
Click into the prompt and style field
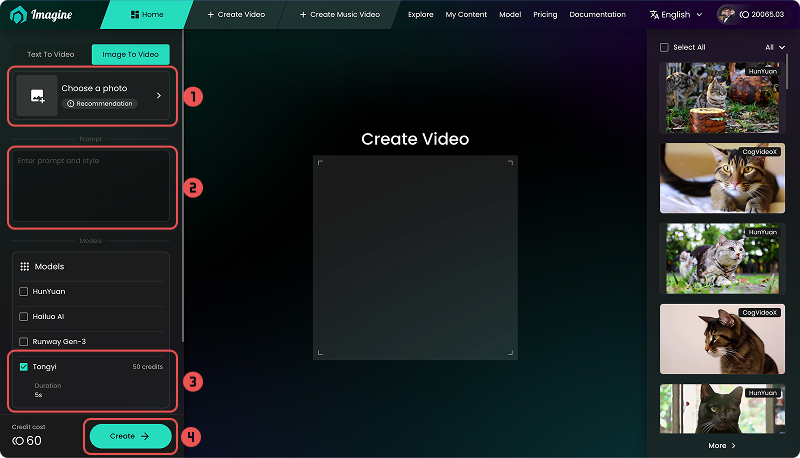91,187
